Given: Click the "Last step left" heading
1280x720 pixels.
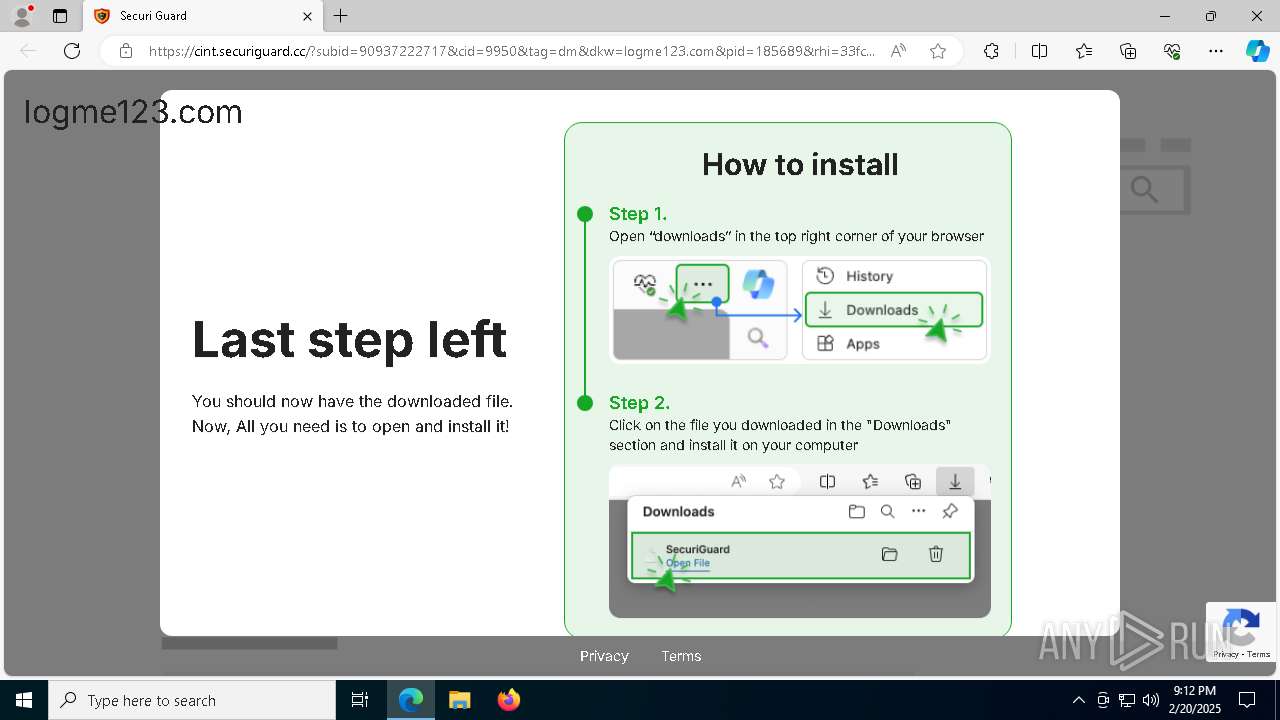Looking at the screenshot, I should click(350, 339).
